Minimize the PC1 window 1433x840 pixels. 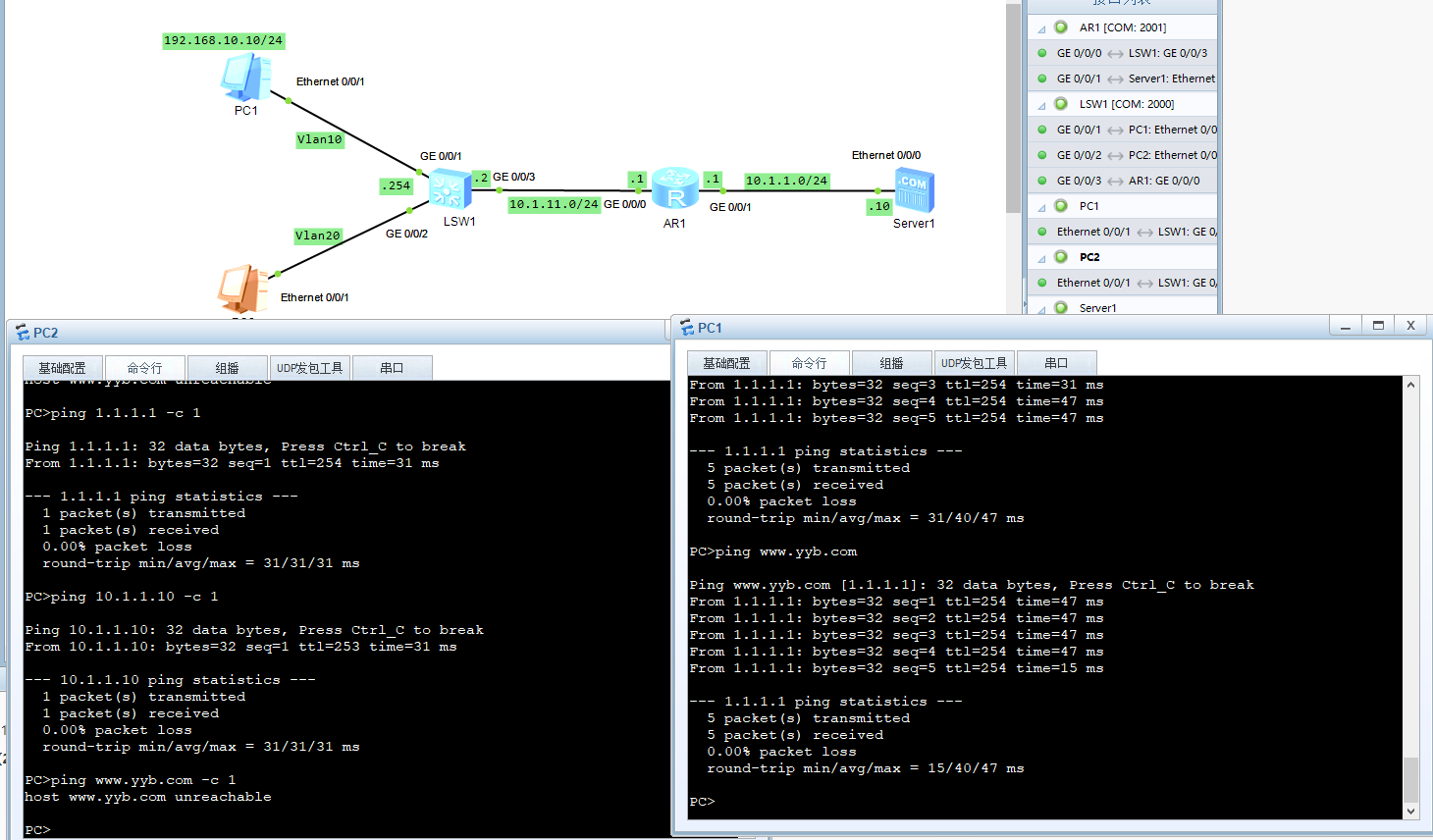tap(1346, 326)
